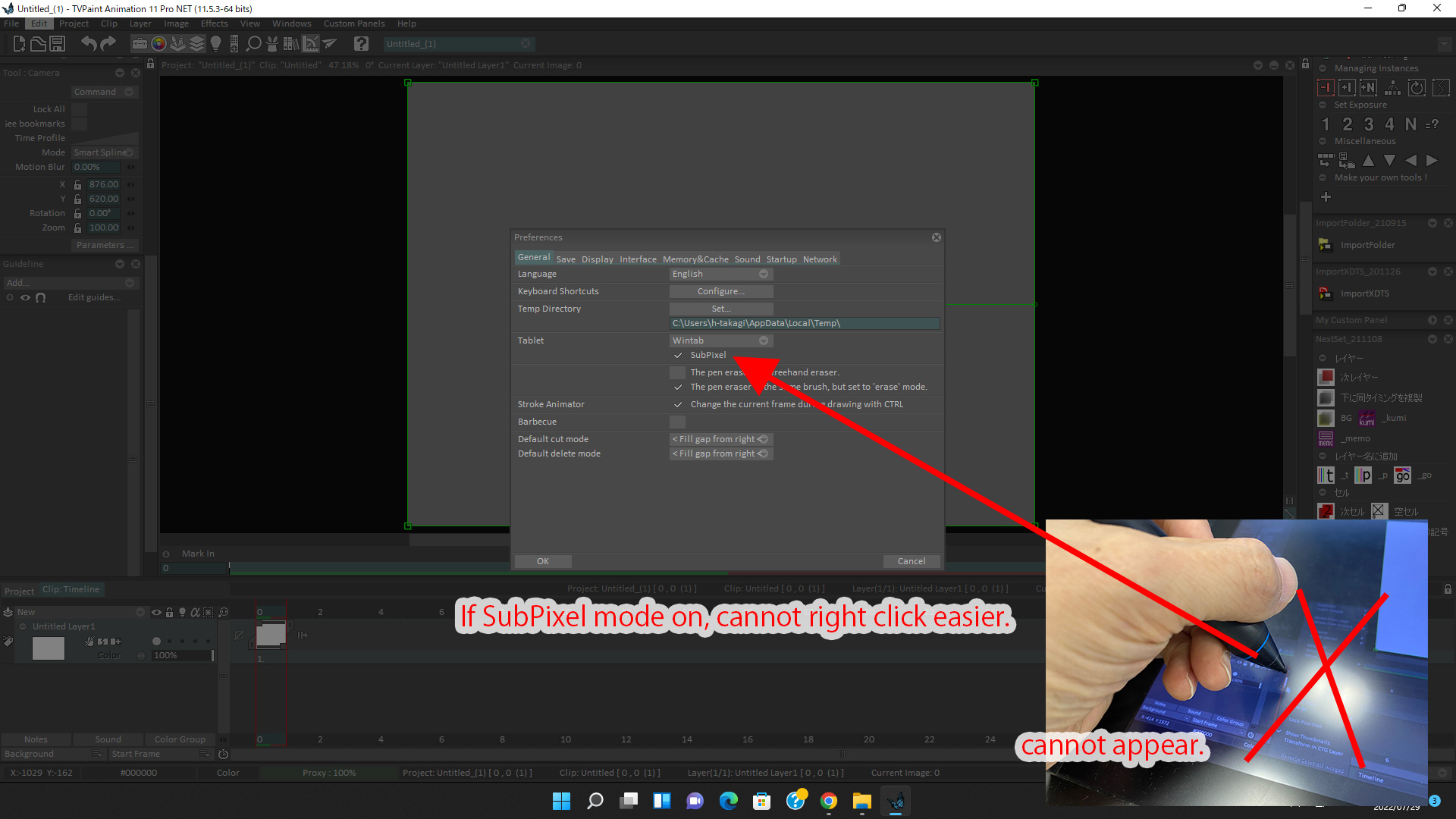Viewport: 1456px width, 819px height.
Task: Expand the My Custom Panel section
Action: (1432, 321)
